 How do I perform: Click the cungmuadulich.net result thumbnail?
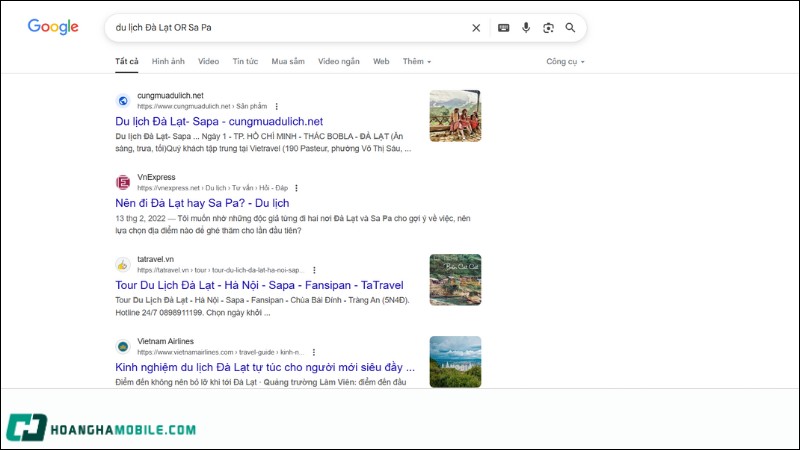point(455,116)
